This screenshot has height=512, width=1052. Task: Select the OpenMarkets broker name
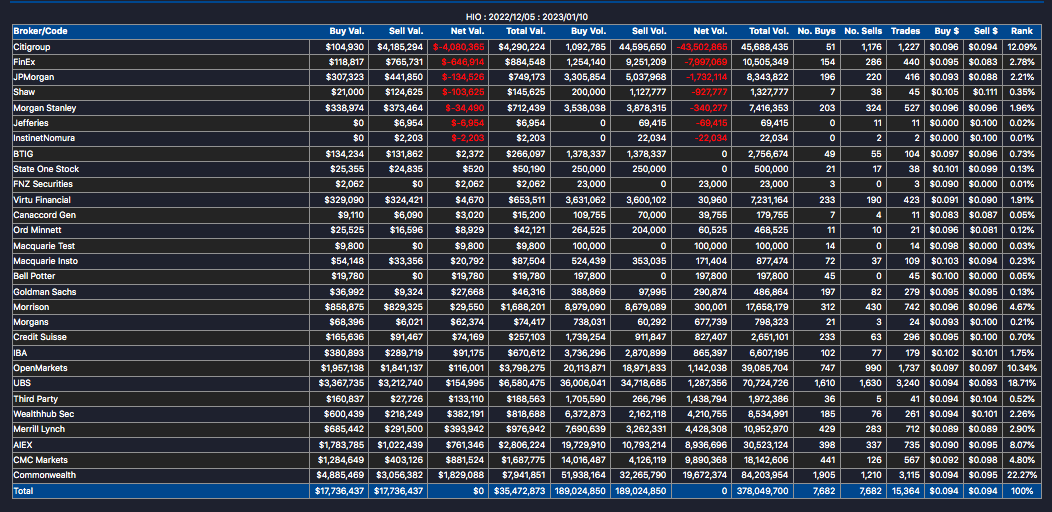40,368
